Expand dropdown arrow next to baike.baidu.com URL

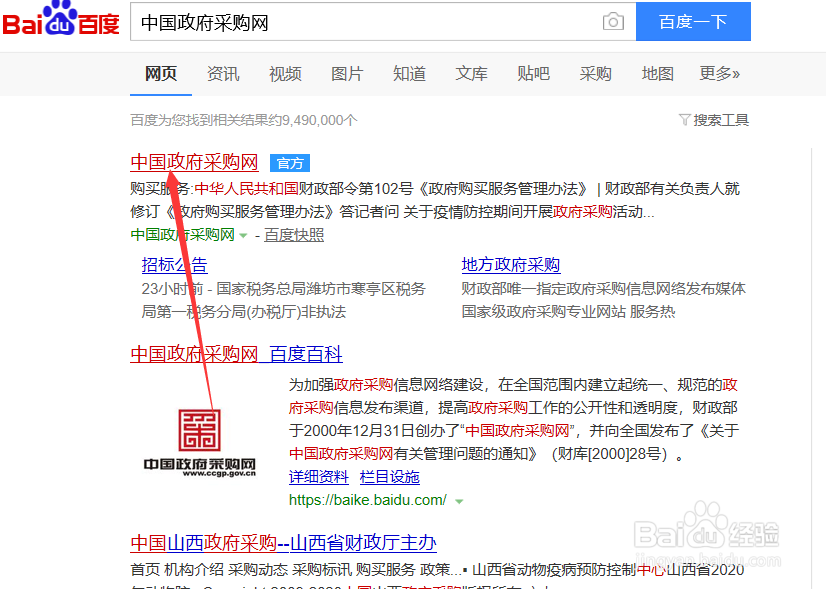[459, 501]
